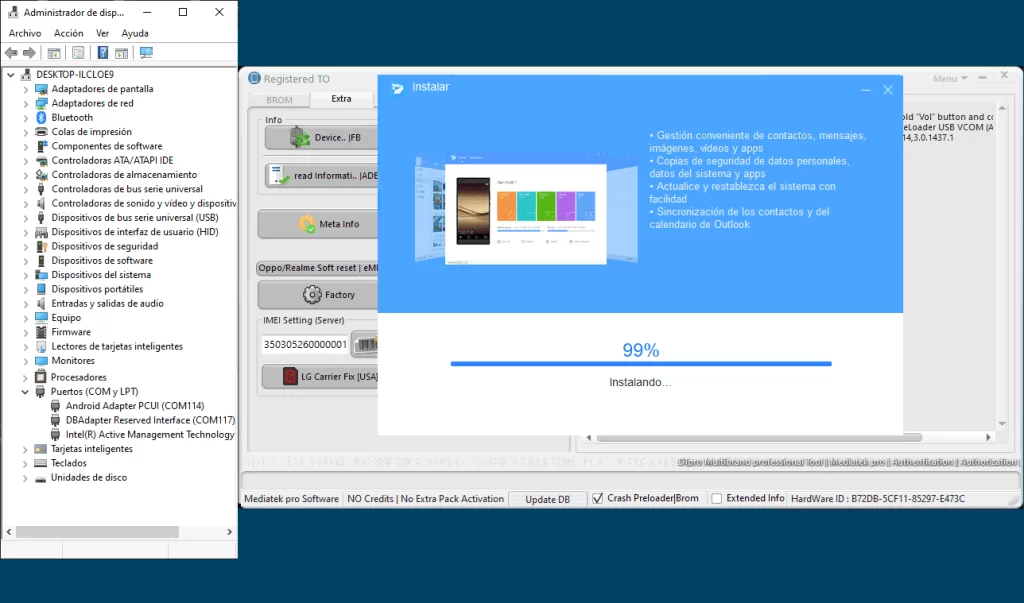The width and height of the screenshot is (1024, 603).
Task: Click the IMEI number input field
Action: (x=305, y=344)
